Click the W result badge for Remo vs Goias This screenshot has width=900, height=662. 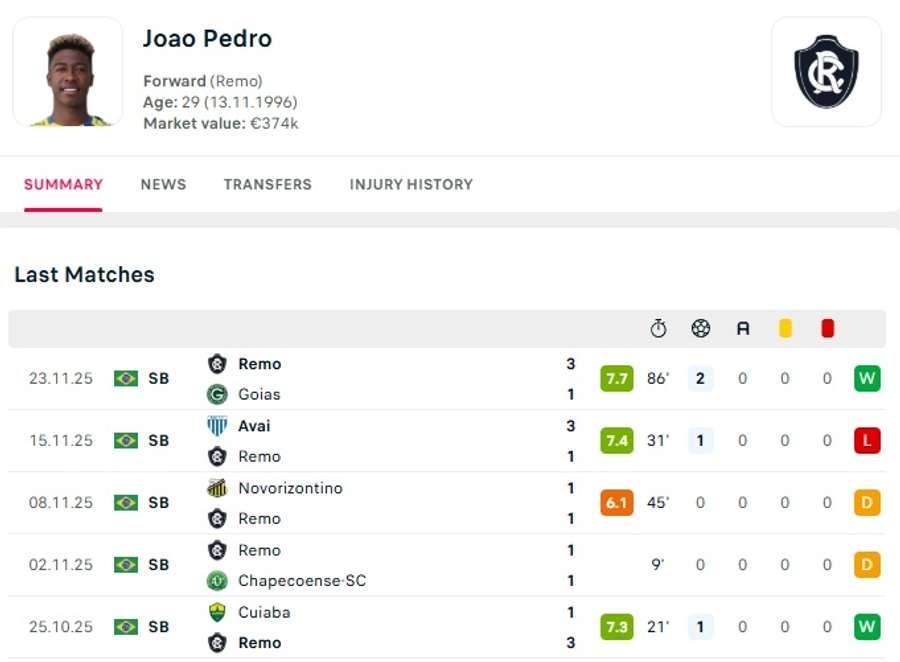[866, 378]
